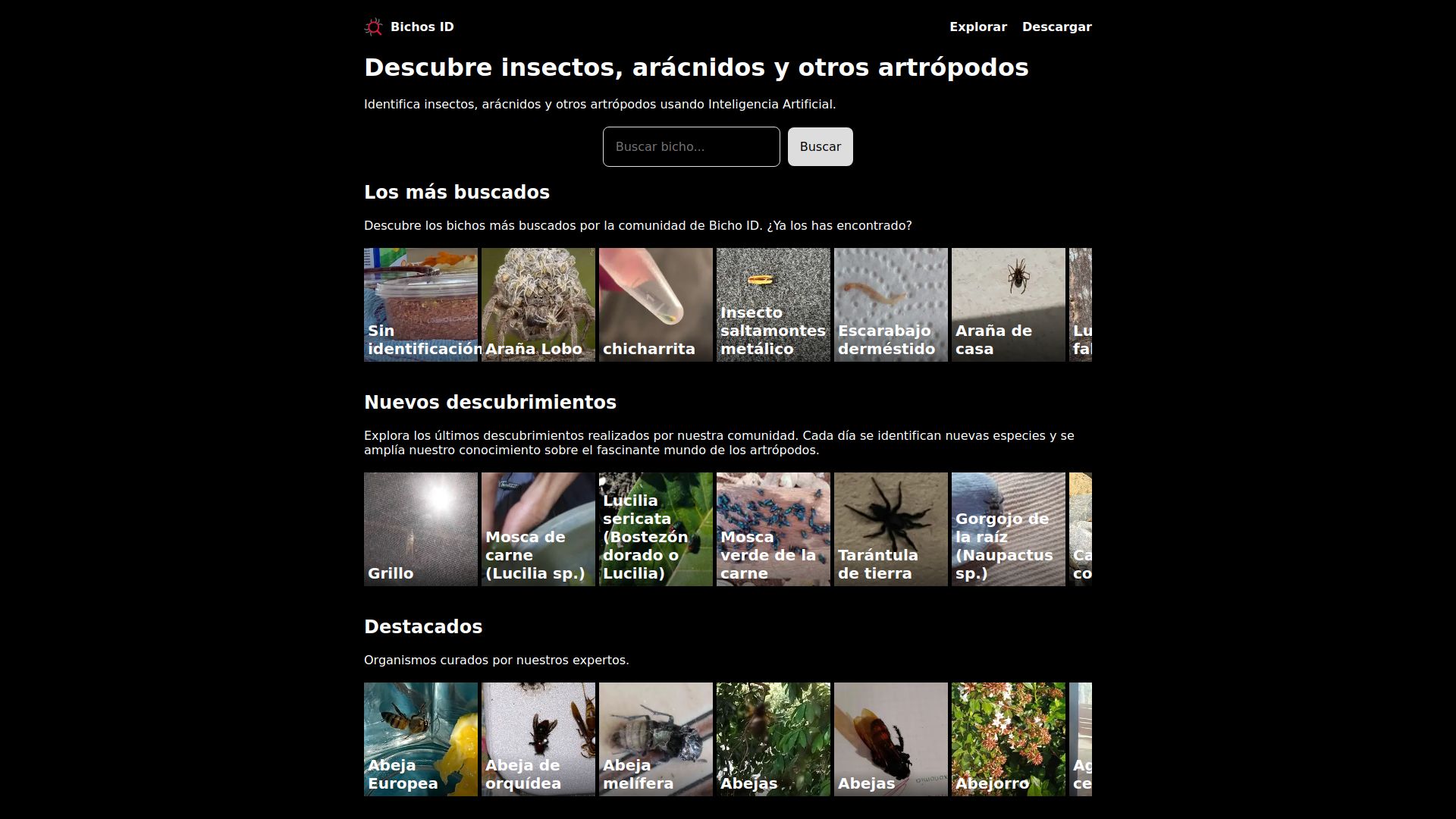Image resolution: width=1456 pixels, height=819 pixels.
Task: Open the Araña Lobo thumbnail
Action: 538,305
